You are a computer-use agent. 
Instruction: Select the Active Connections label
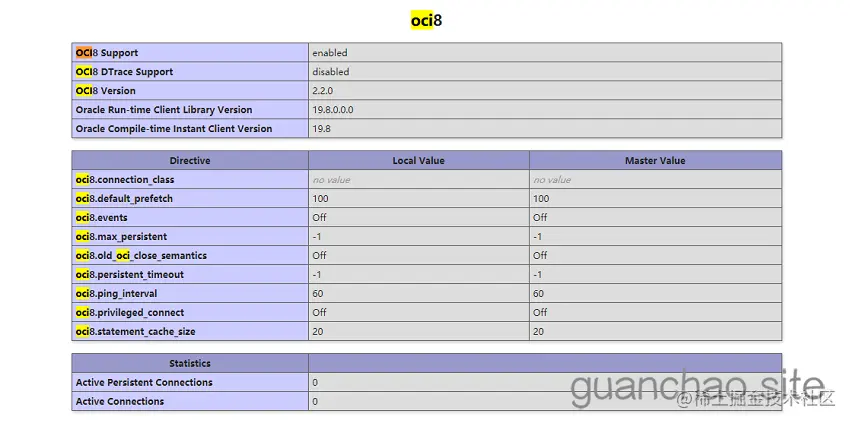pos(120,401)
